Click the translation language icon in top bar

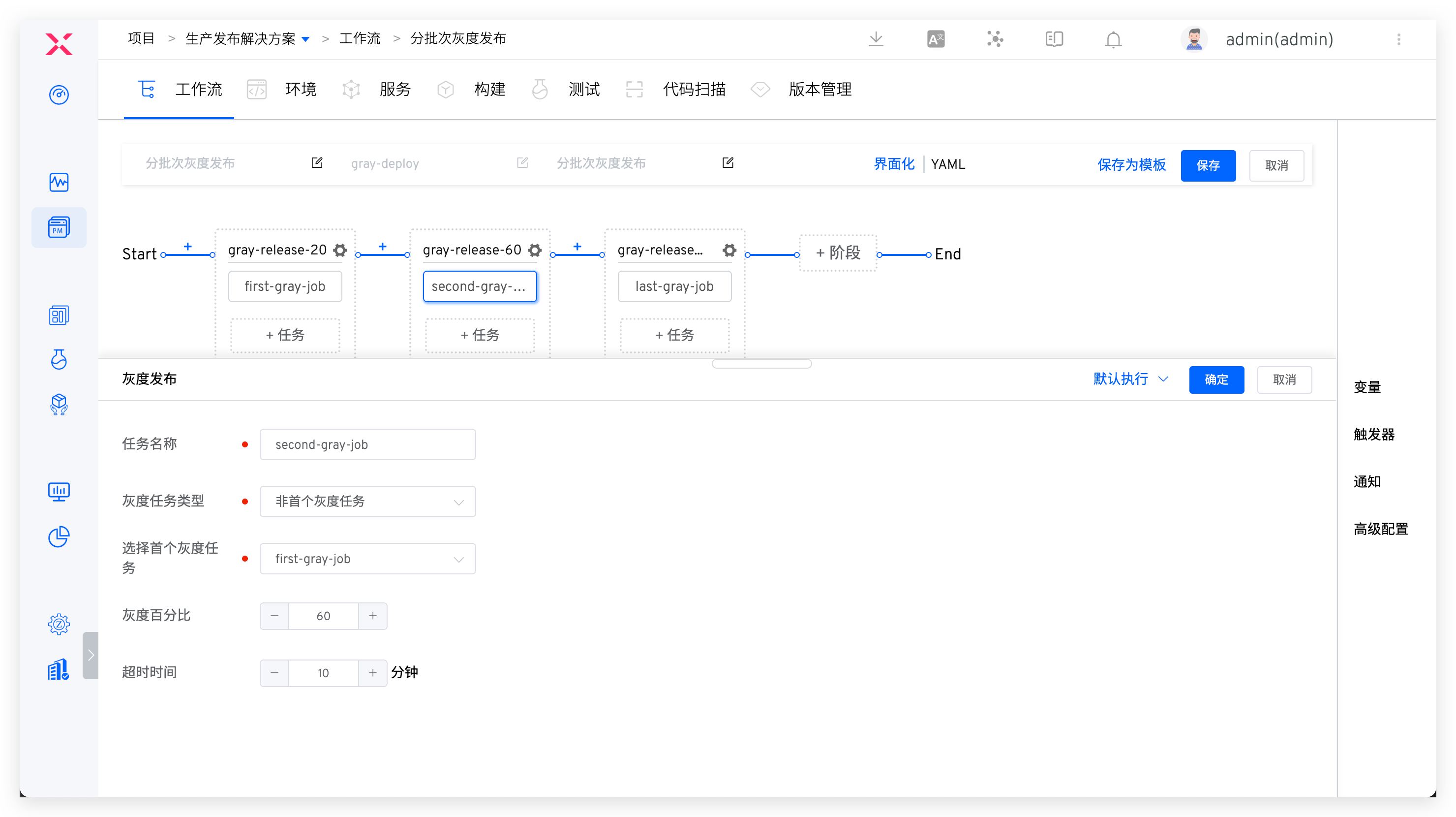point(936,38)
